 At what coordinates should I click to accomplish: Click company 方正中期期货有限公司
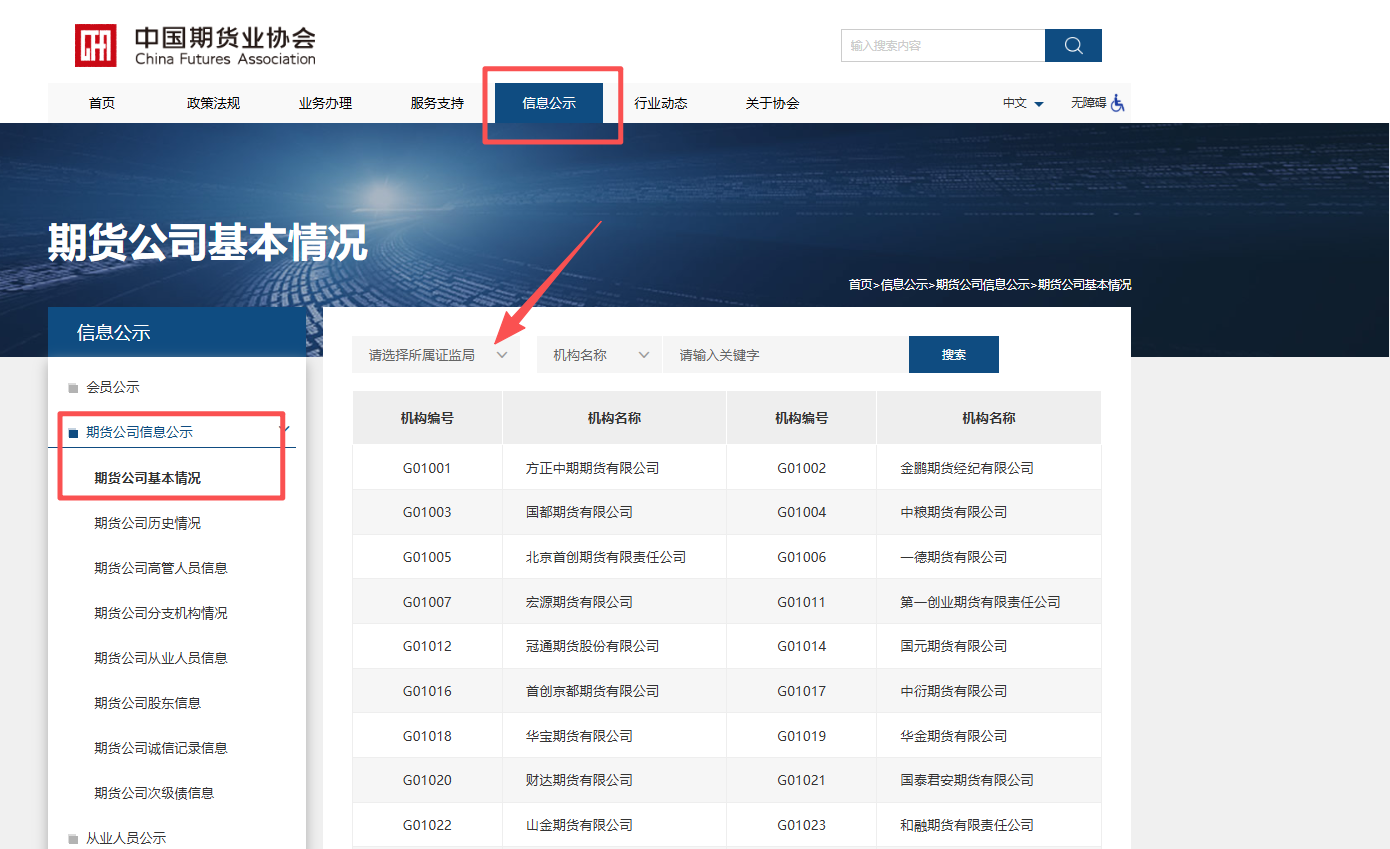tap(593, 468)
